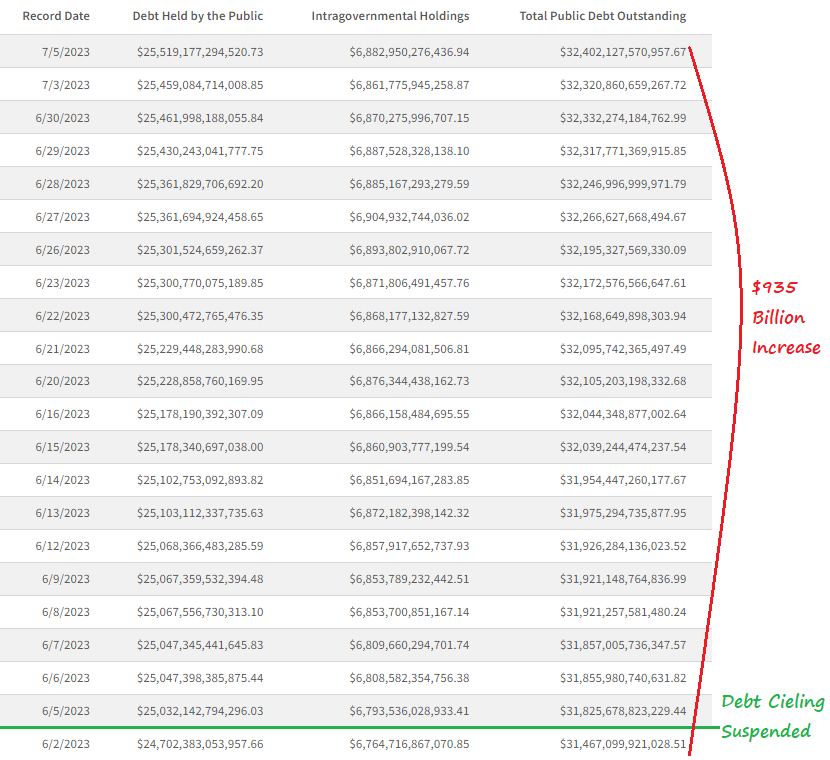The image size is (830, 760).
Task: Click total debt value $32,320,860,659,267.72
Action: click(x=623, y=85)
